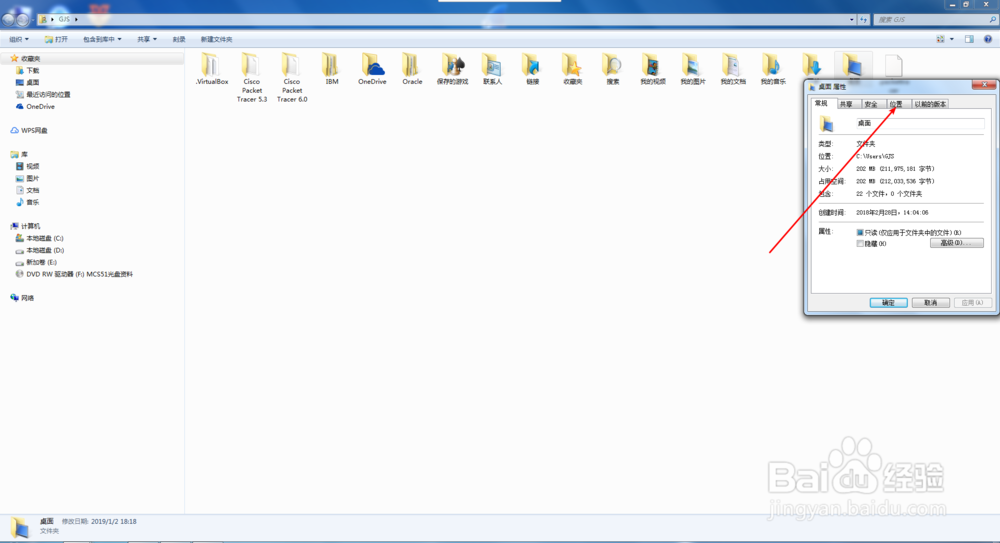Viewport: 1000px width, 543px height.
Task: Click 打开 in toolbar
Action: point(56,39)
